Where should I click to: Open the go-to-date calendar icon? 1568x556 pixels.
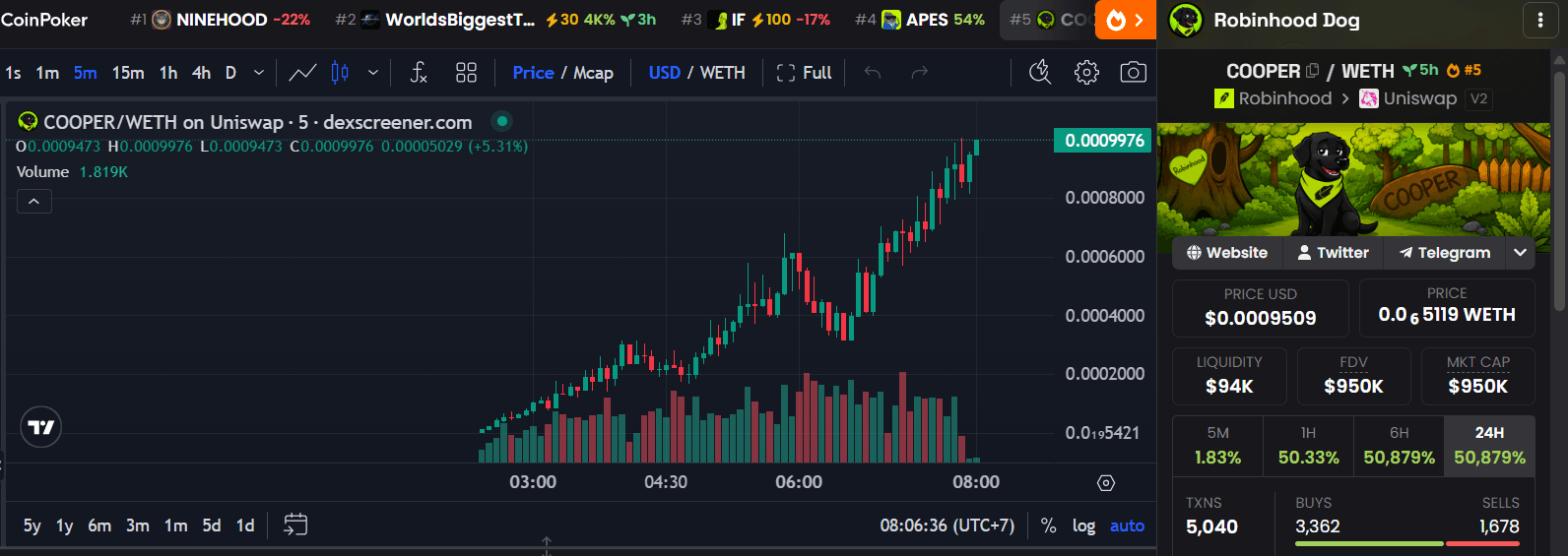(x=295, y=525)
